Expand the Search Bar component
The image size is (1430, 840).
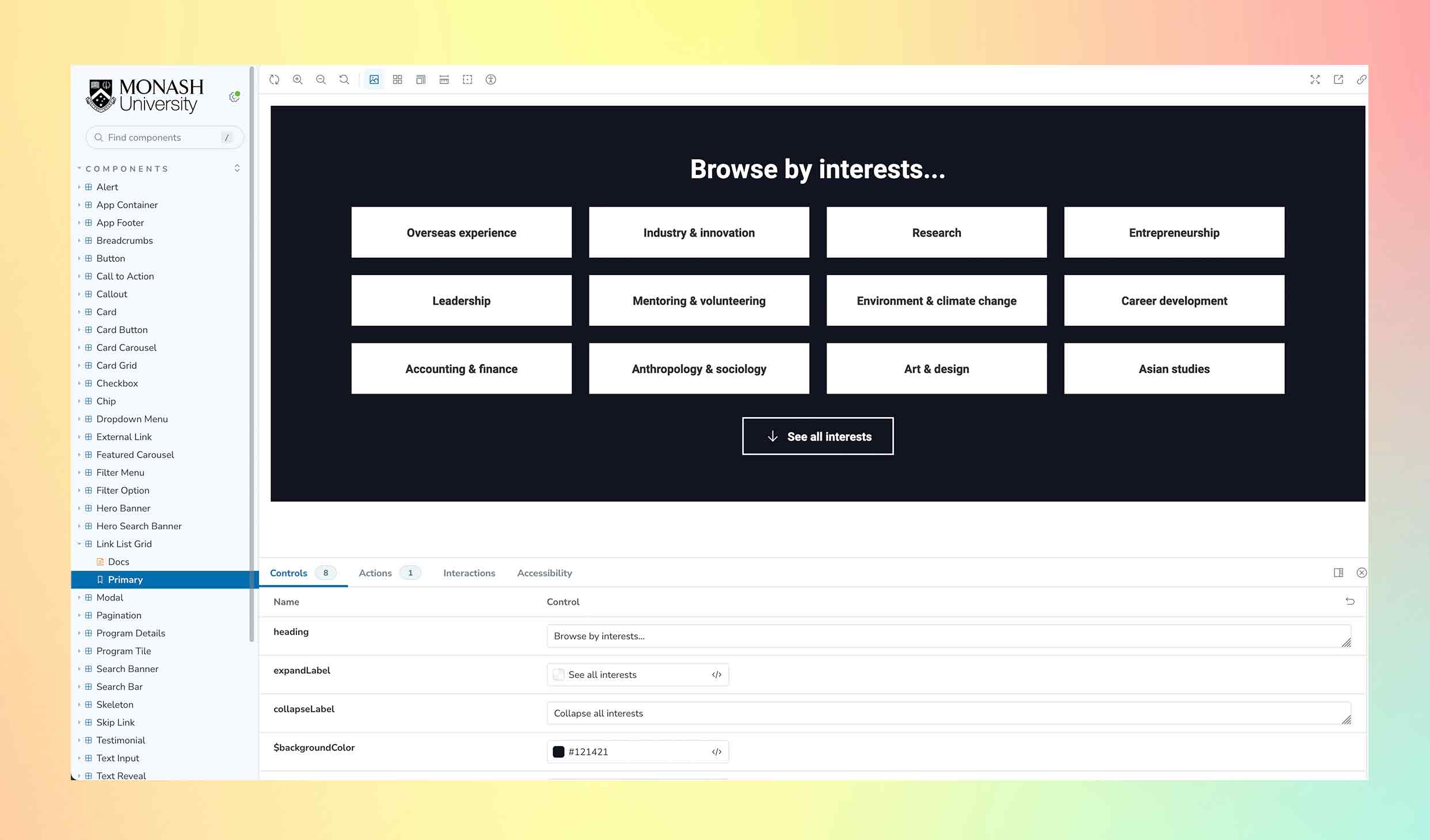119,686
